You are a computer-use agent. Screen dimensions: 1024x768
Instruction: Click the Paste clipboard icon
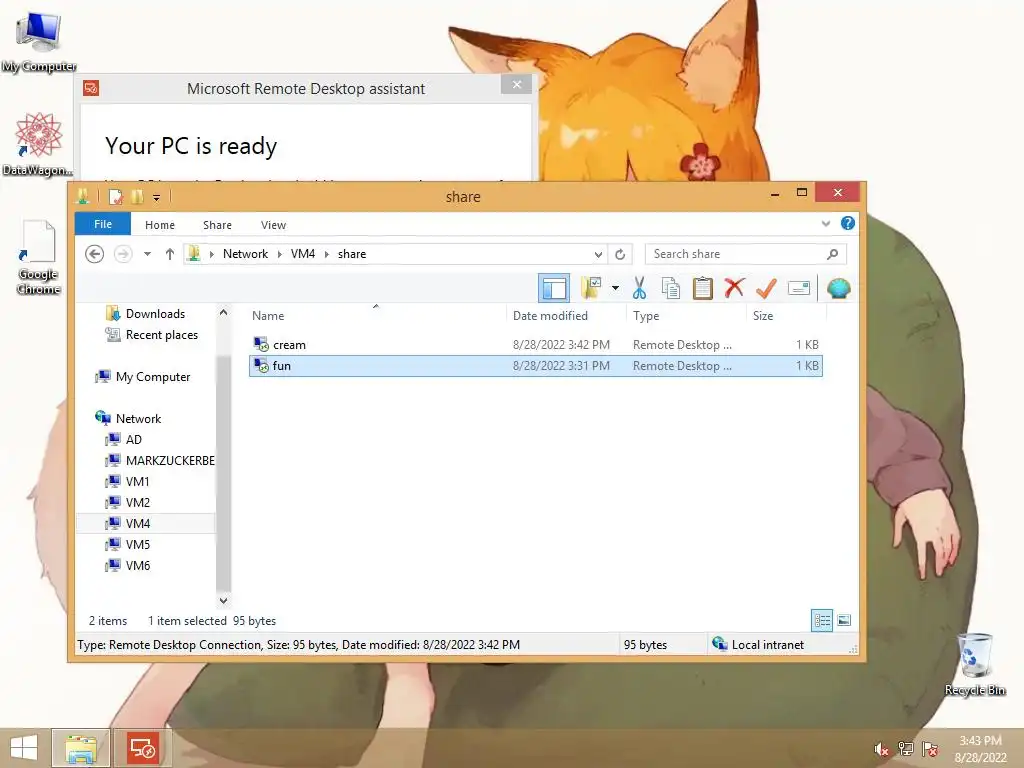coord(703,288)
